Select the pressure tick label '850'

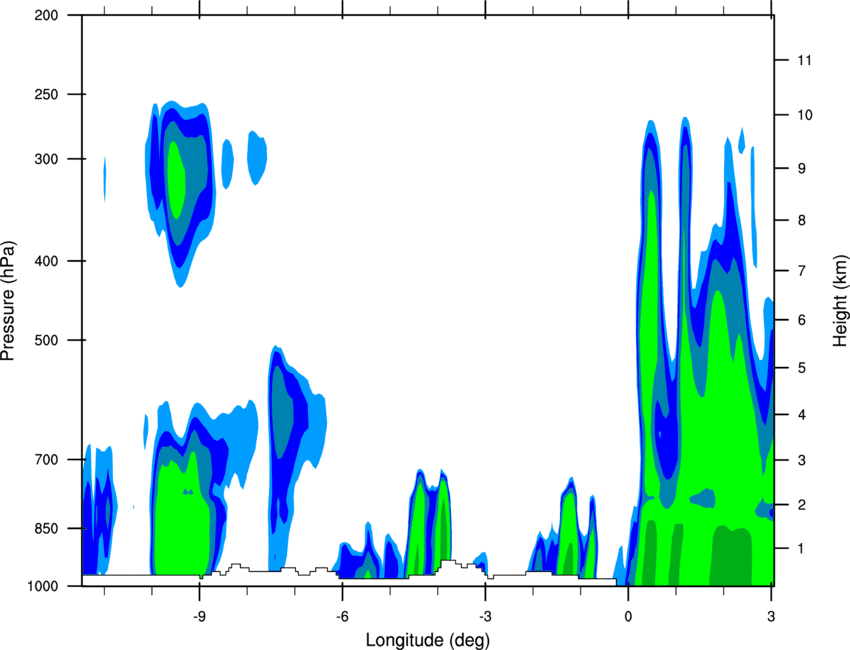coord(46,529)
